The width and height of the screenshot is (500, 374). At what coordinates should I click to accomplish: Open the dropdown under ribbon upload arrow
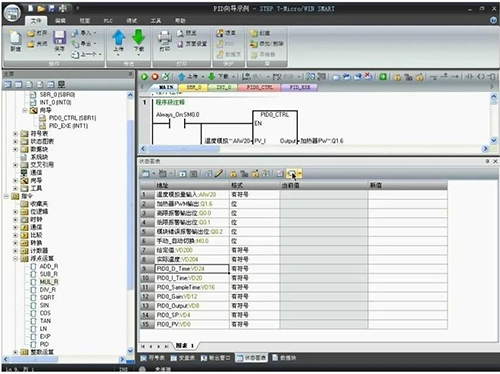tap(118, 55)
